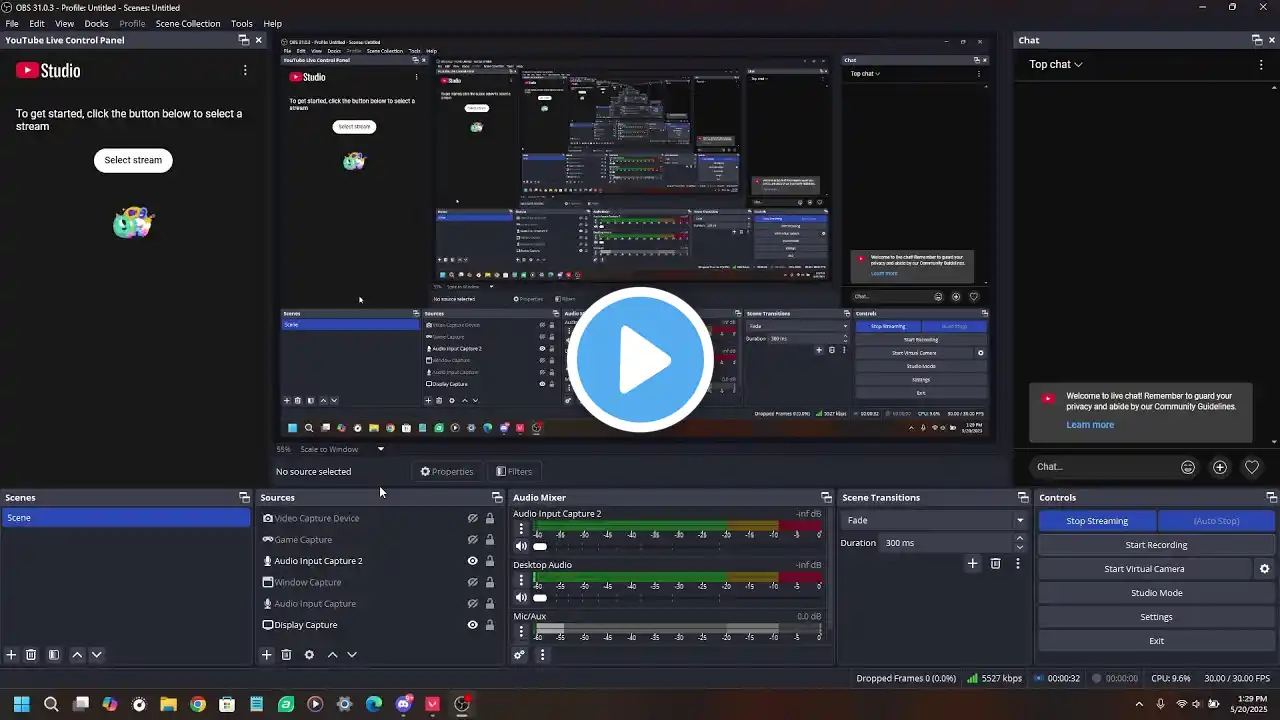Remove selected source with trash icon

[286, 655]
